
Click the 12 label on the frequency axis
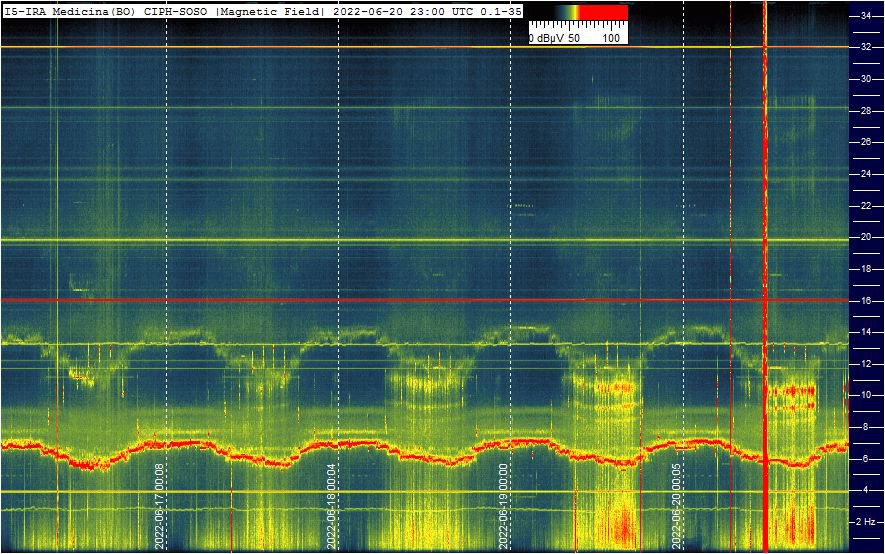pyautogui.click(x=866, y=364)
